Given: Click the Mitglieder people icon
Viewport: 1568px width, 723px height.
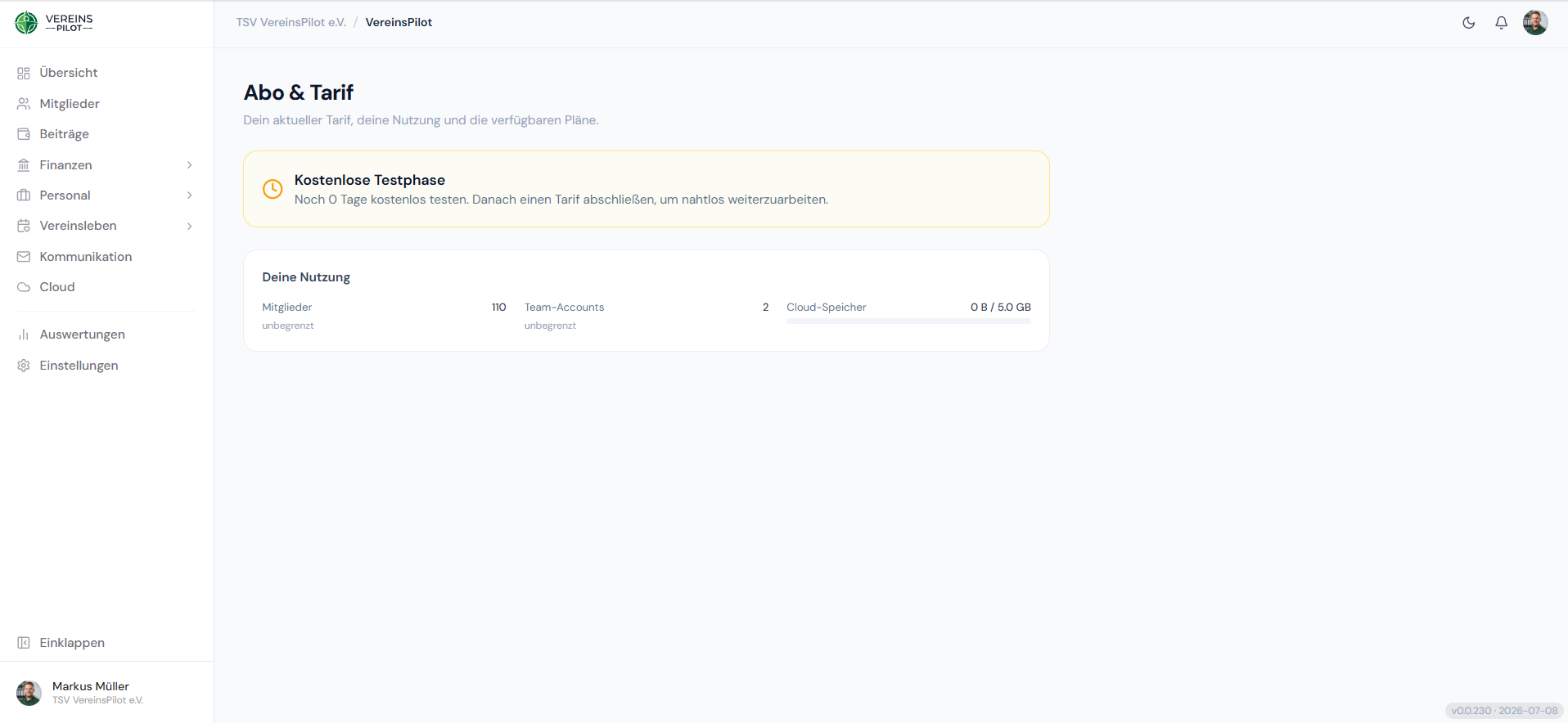Looking at the screenshot, I should [24, 104].
